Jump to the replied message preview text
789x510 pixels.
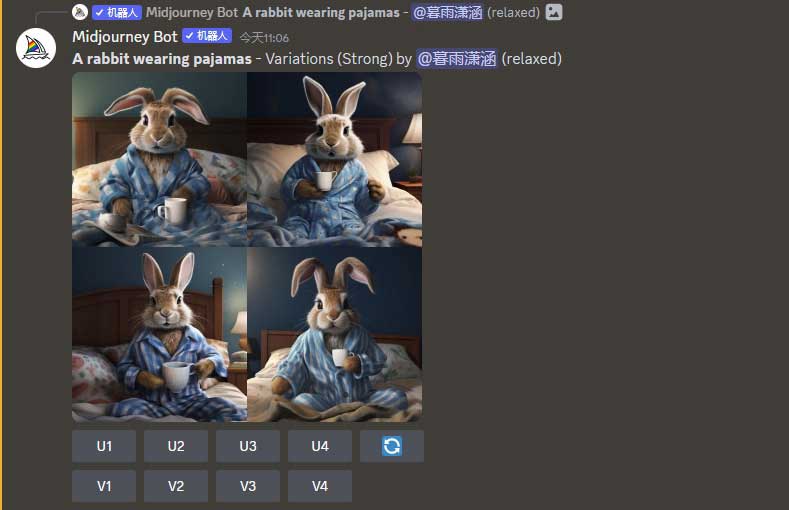321,12
